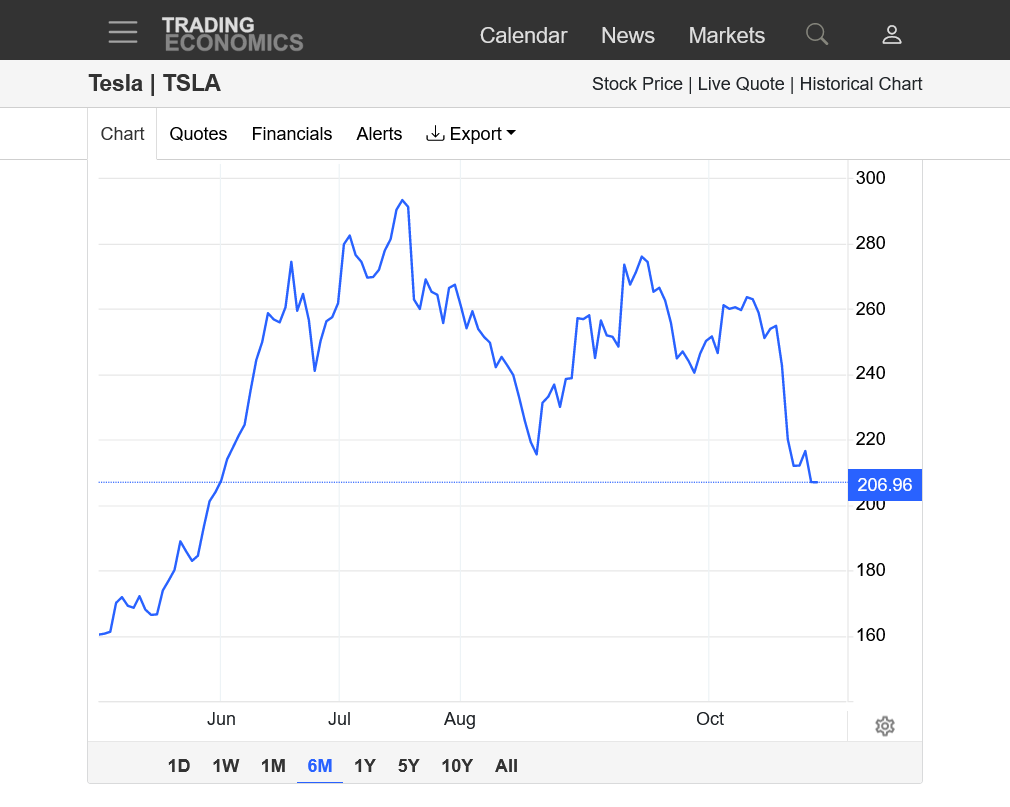Click the Jul label on the x-axis

click(x=339, y=719)
